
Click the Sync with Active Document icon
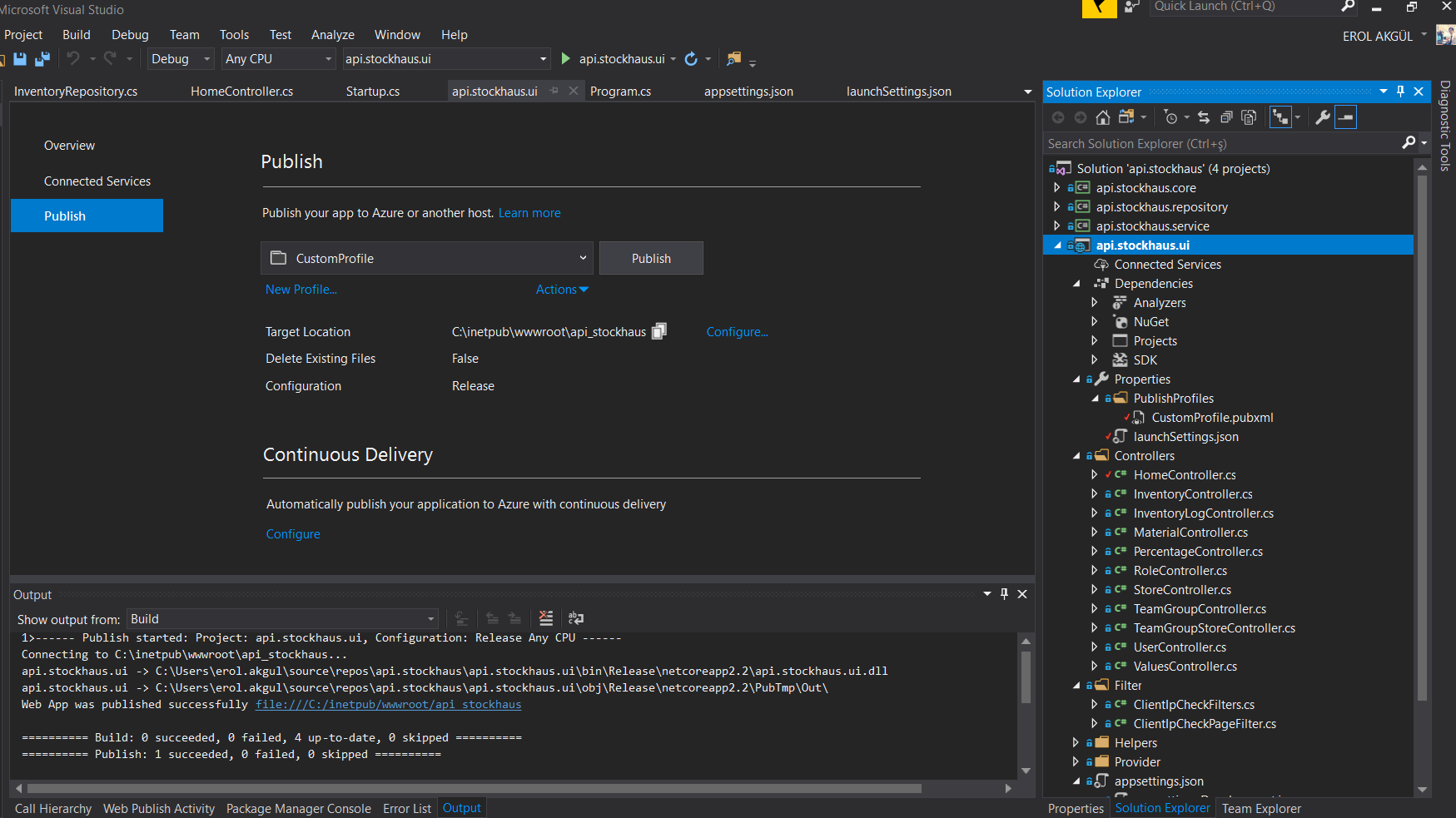[x=1204, y=117]
